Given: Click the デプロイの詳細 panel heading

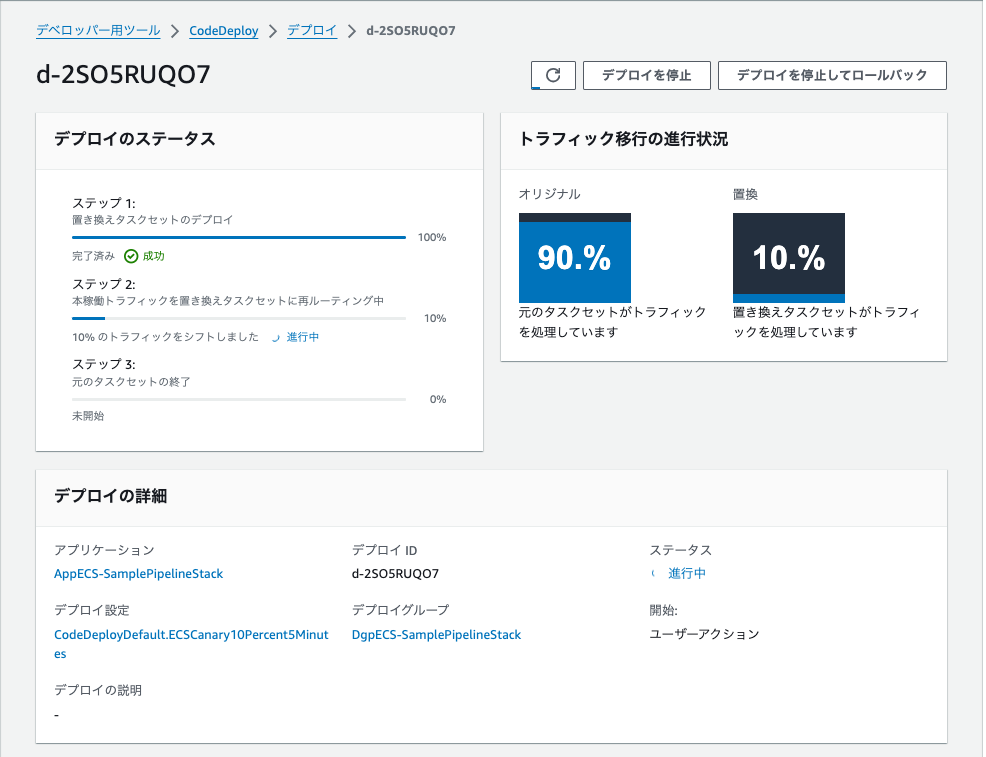Looking at the screenshot, I should [x=111, y=496].
